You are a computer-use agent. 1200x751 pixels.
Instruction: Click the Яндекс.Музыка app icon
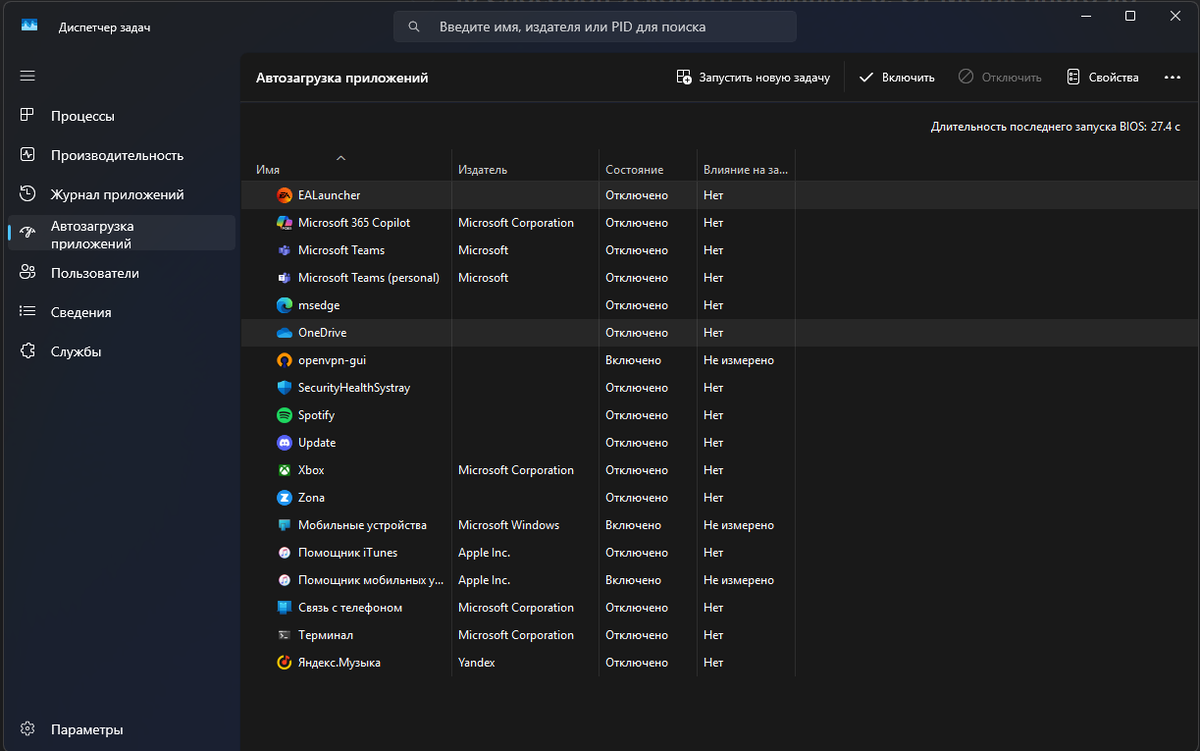tap(285, 662)
